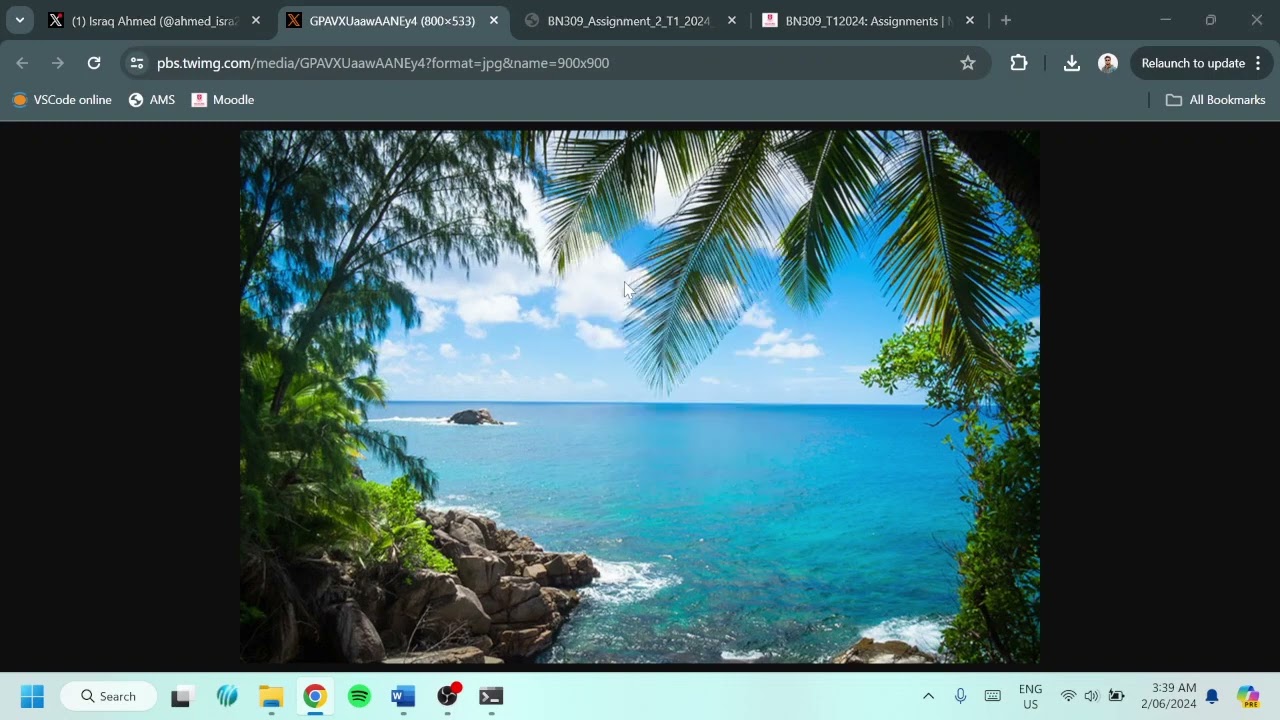Minimize the Chrome window
This screenshot has width=1280, height=720.
pyautogui.click(x=1165, y=20)
